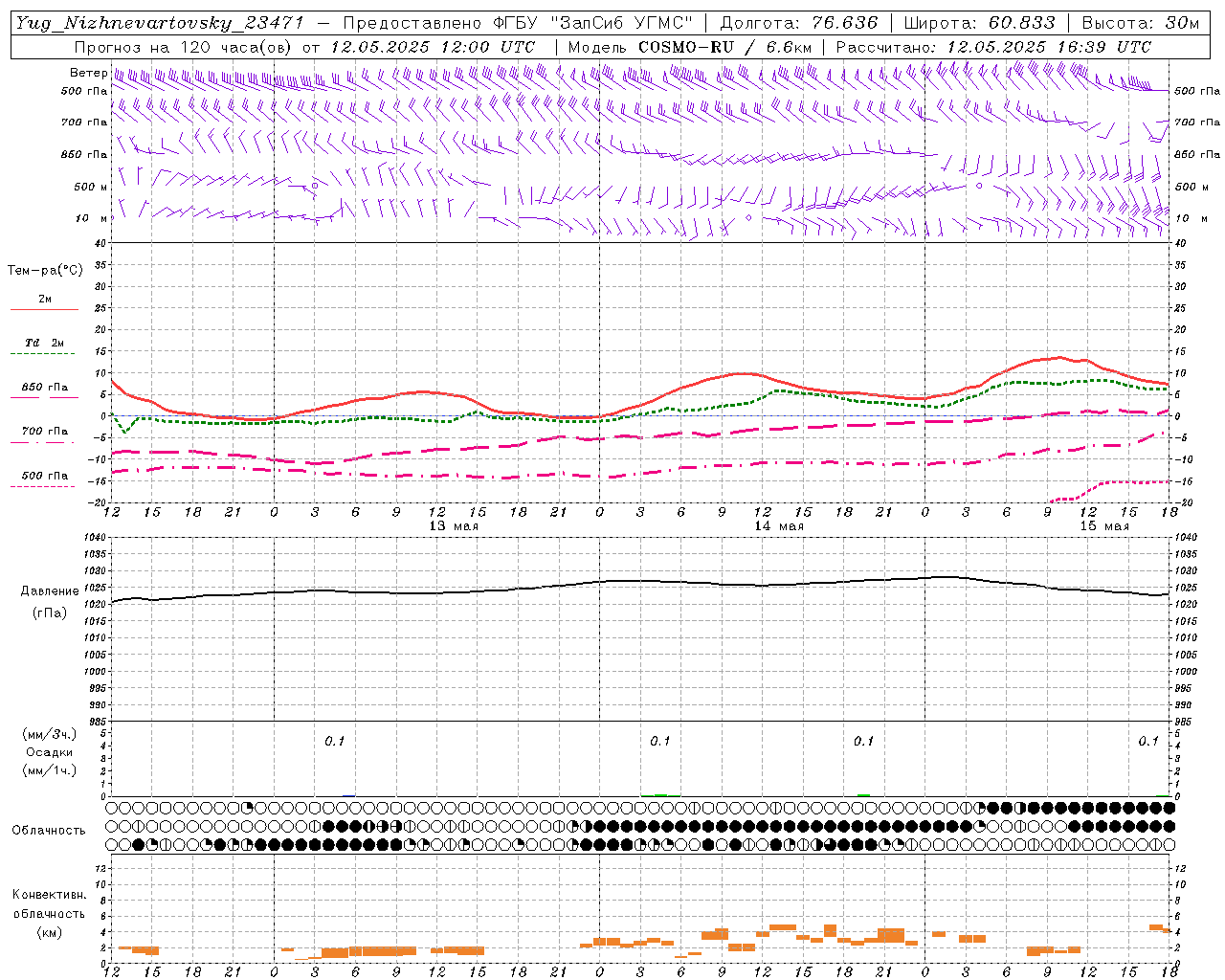This screenshot has height=980, width=1225.
Task: Click the '13 мая' date label
Action: tap(454, 526)
